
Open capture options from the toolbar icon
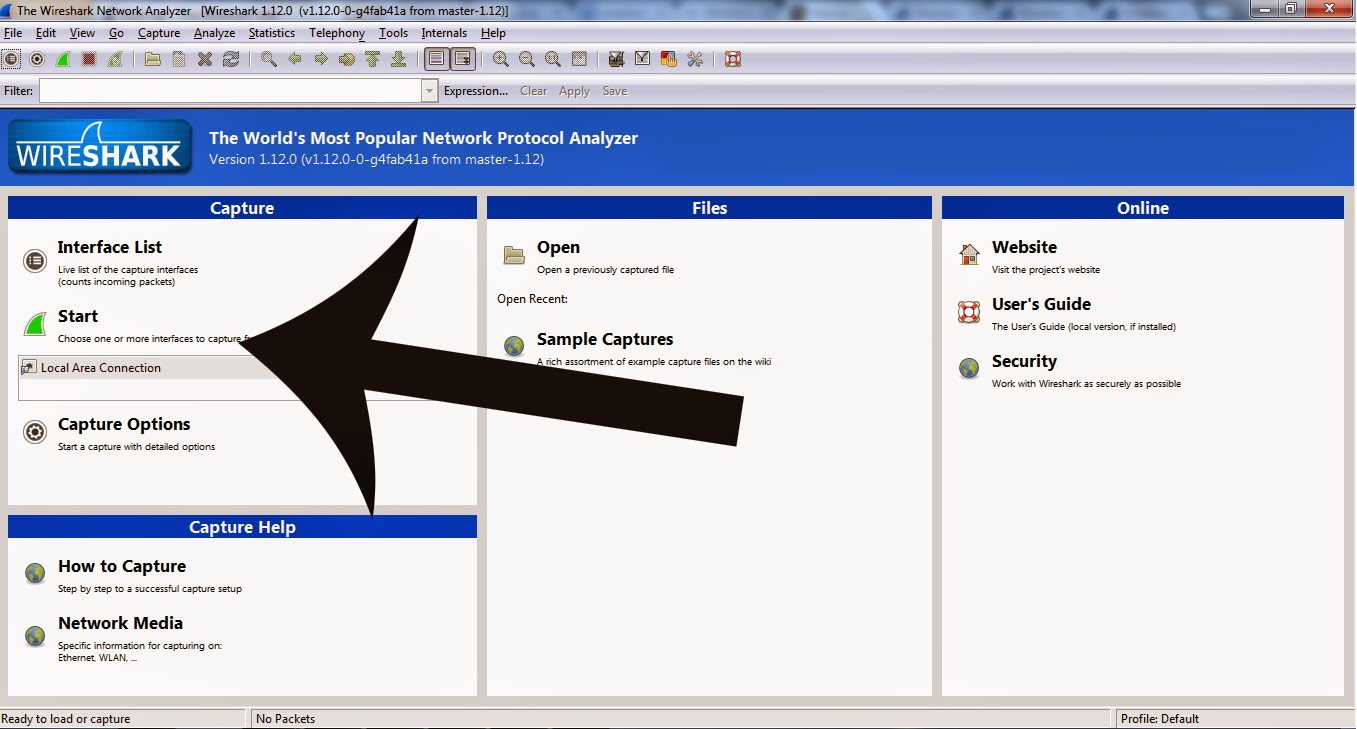tap(37, 59)
